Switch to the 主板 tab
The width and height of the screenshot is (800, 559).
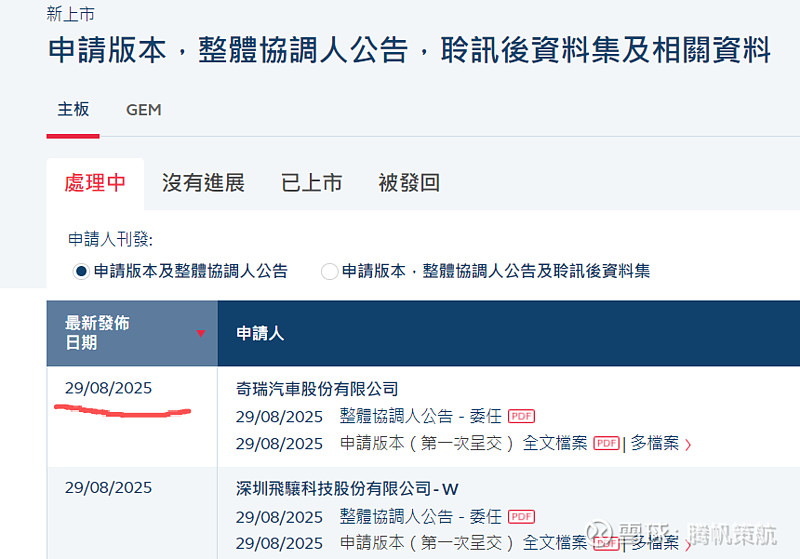click(x=73, y=109)
